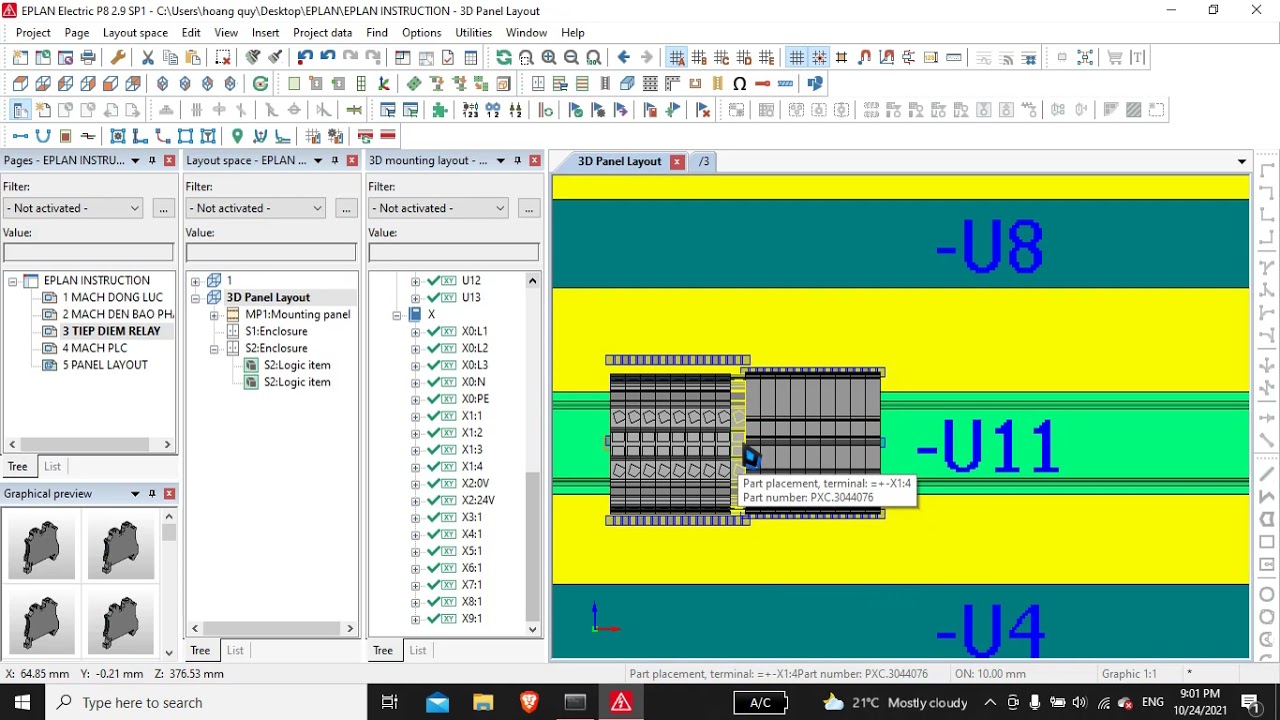Click the red bar icon in bottom toolbar
This screenshot has height=720, width=1280.
[388, 136]
